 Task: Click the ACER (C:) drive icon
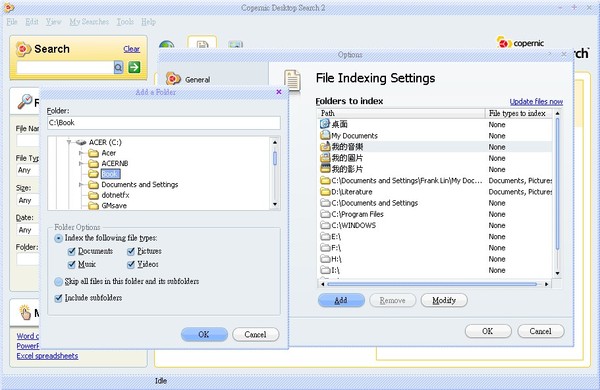coord(81,142)
